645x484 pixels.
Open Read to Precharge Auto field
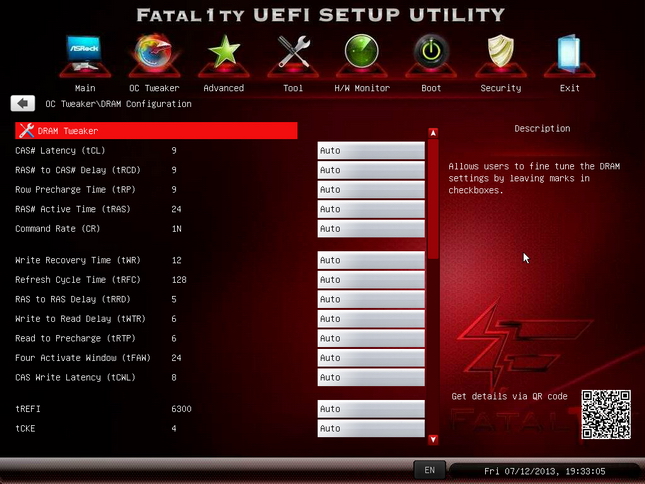371,338
